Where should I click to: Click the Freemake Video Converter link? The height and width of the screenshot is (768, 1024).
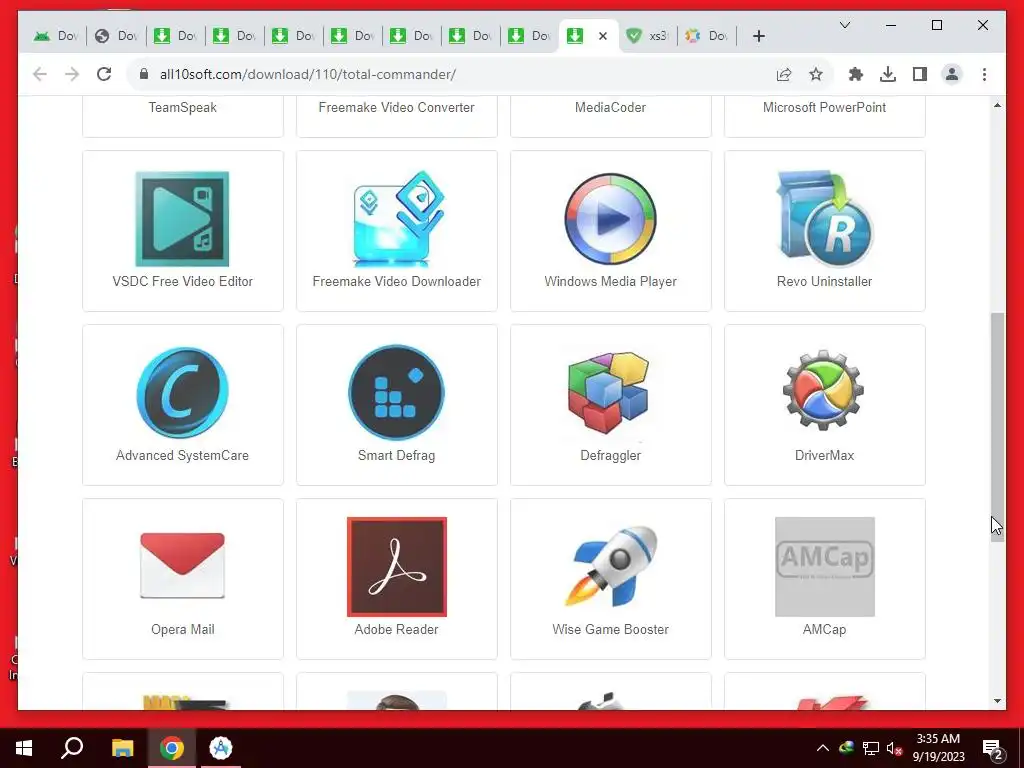(396, 107)
